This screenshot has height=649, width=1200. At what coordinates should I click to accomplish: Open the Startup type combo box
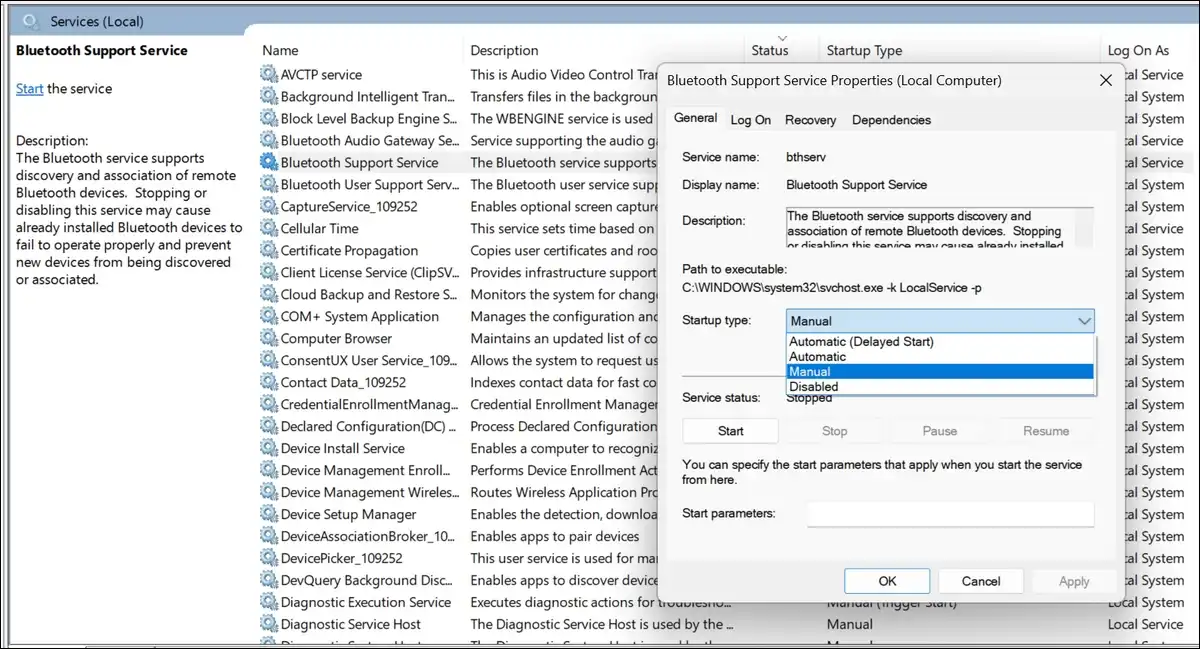(940, 321)
